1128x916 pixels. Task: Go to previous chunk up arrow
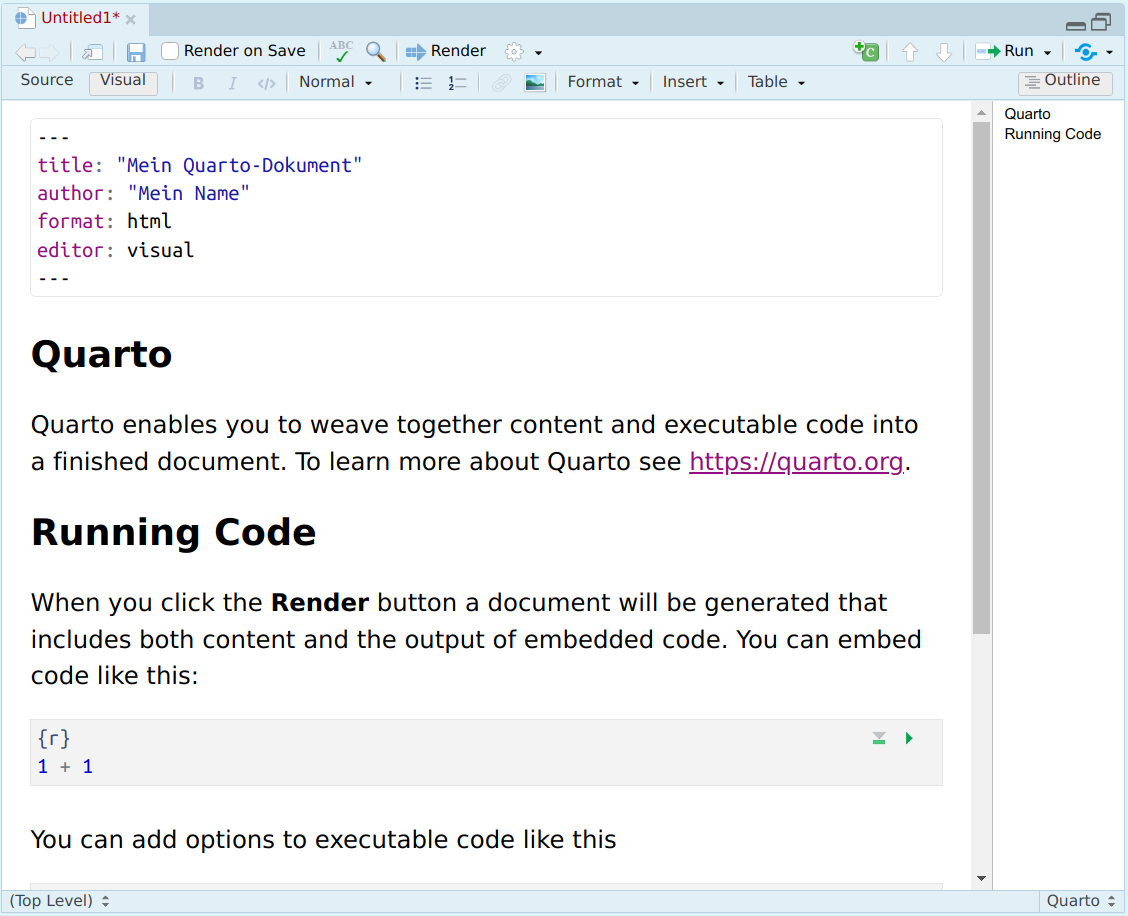[910, 52]
